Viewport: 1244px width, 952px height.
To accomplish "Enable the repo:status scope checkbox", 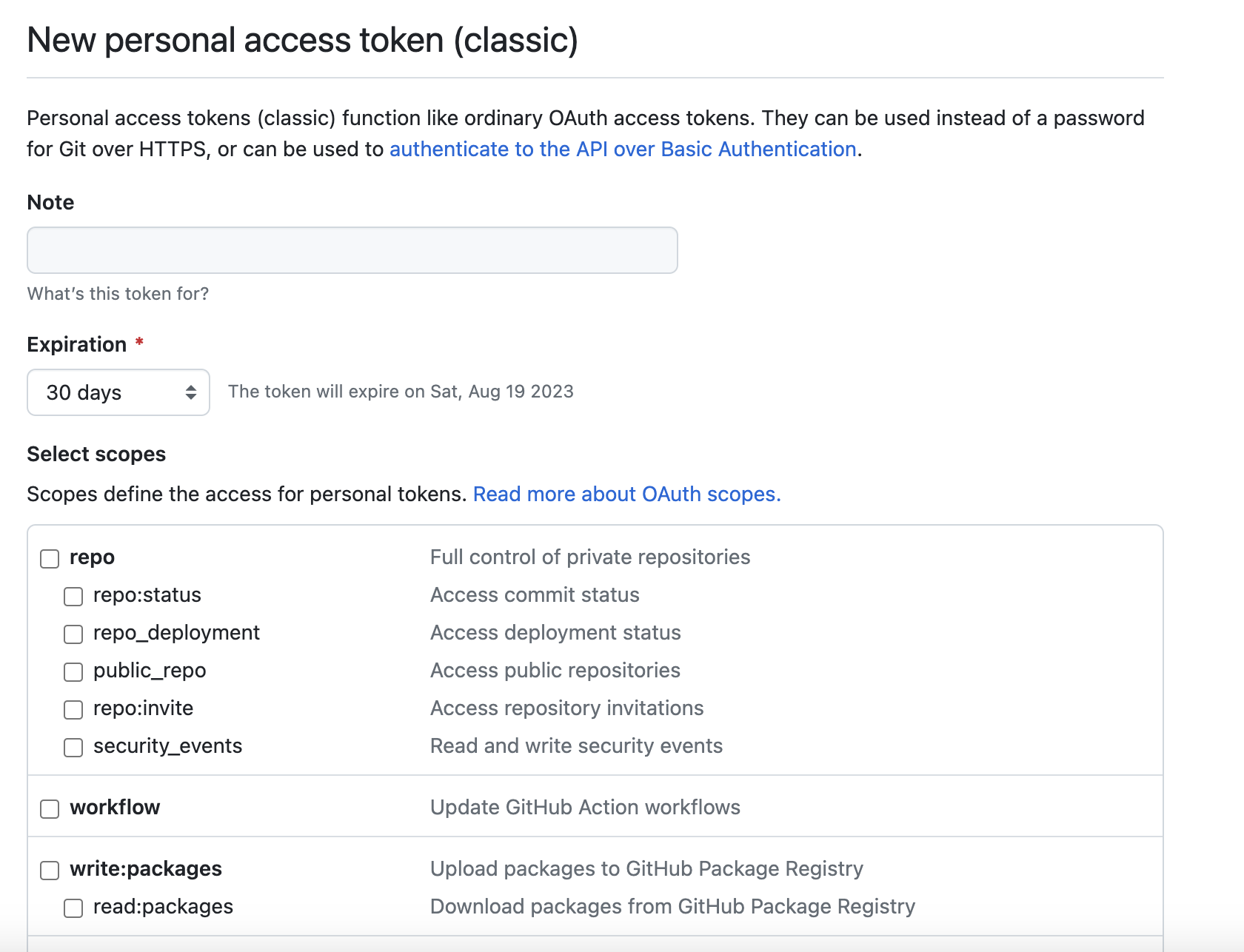I will click(73, 596).
